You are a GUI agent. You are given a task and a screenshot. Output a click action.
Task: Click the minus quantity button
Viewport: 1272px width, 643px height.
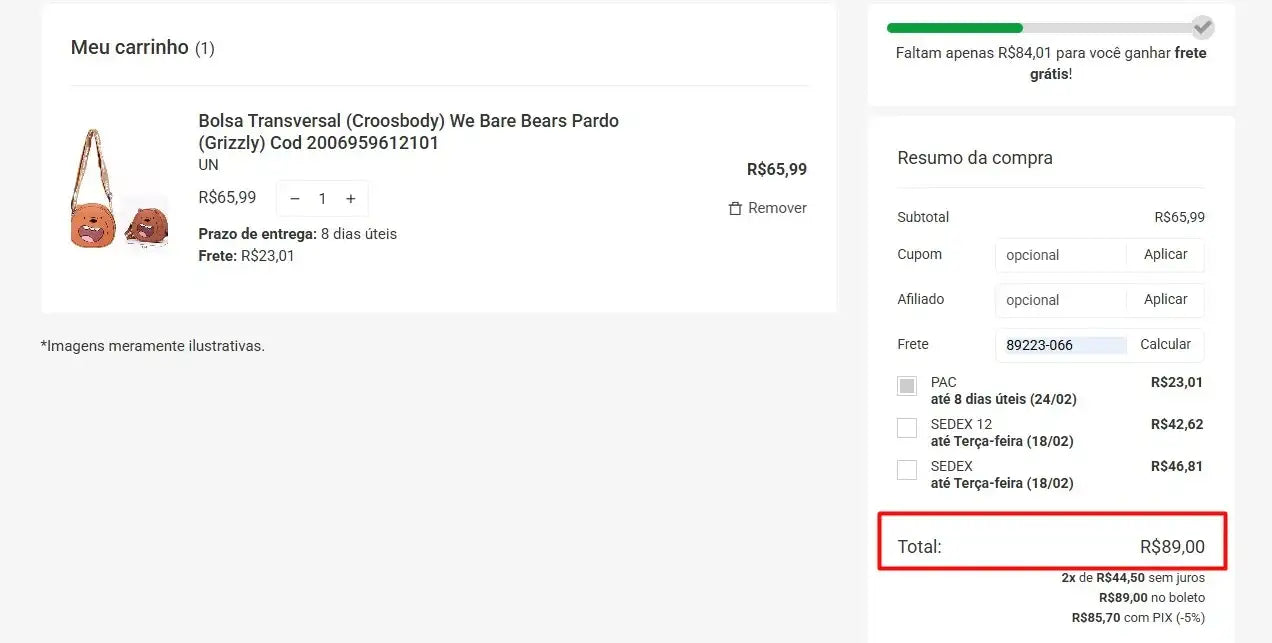click(295, 199)
